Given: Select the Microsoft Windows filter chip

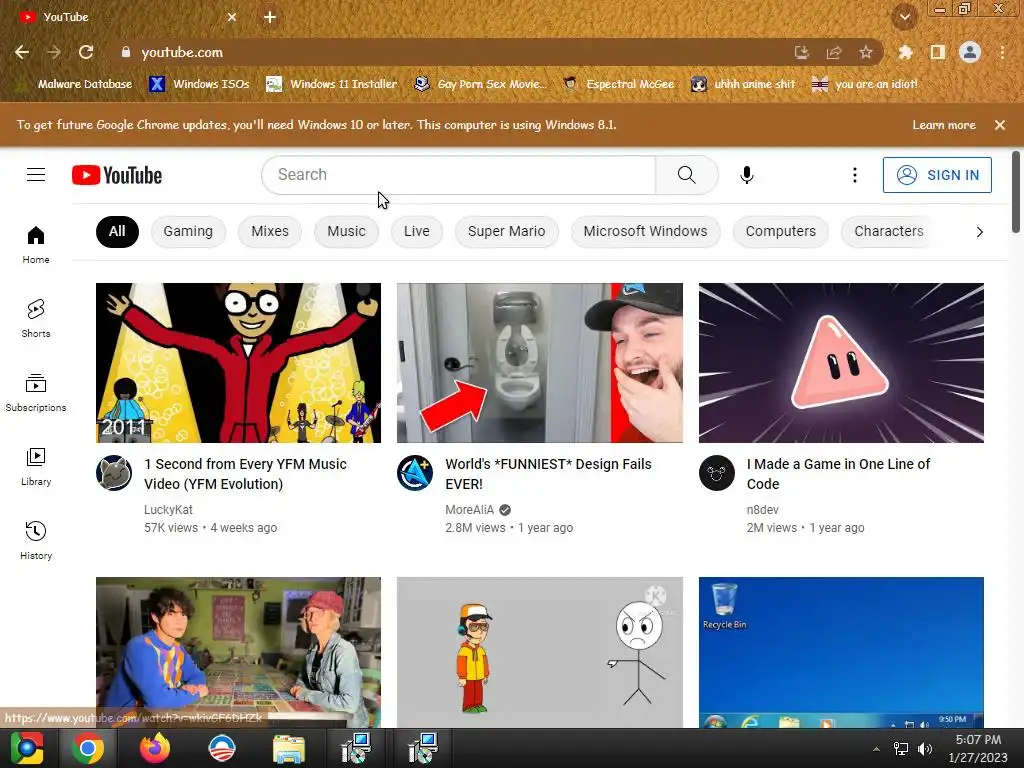Looking at the screenshot, I should click(645, 231).
